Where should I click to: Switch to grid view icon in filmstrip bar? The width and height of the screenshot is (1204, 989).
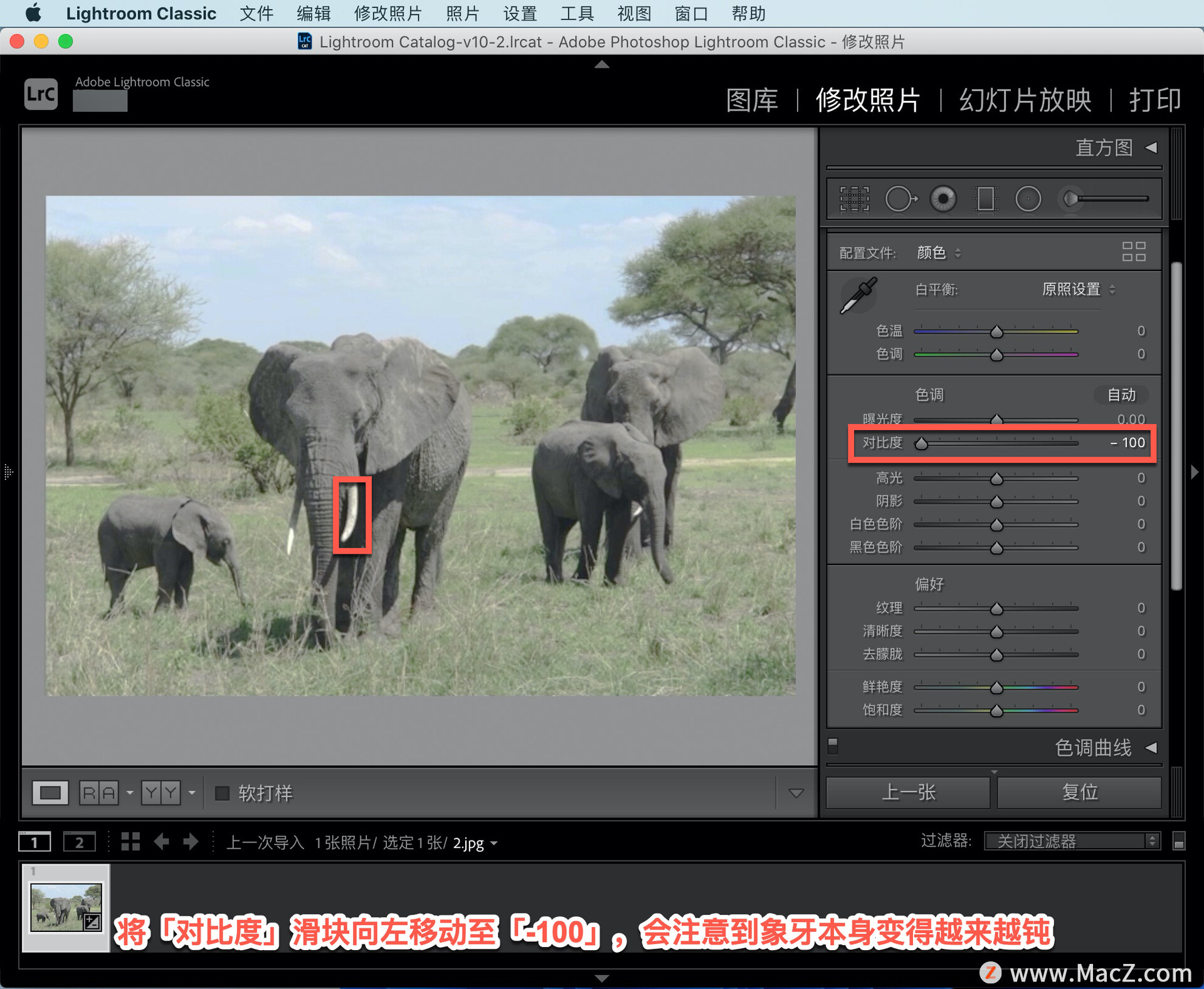[130, 842]
